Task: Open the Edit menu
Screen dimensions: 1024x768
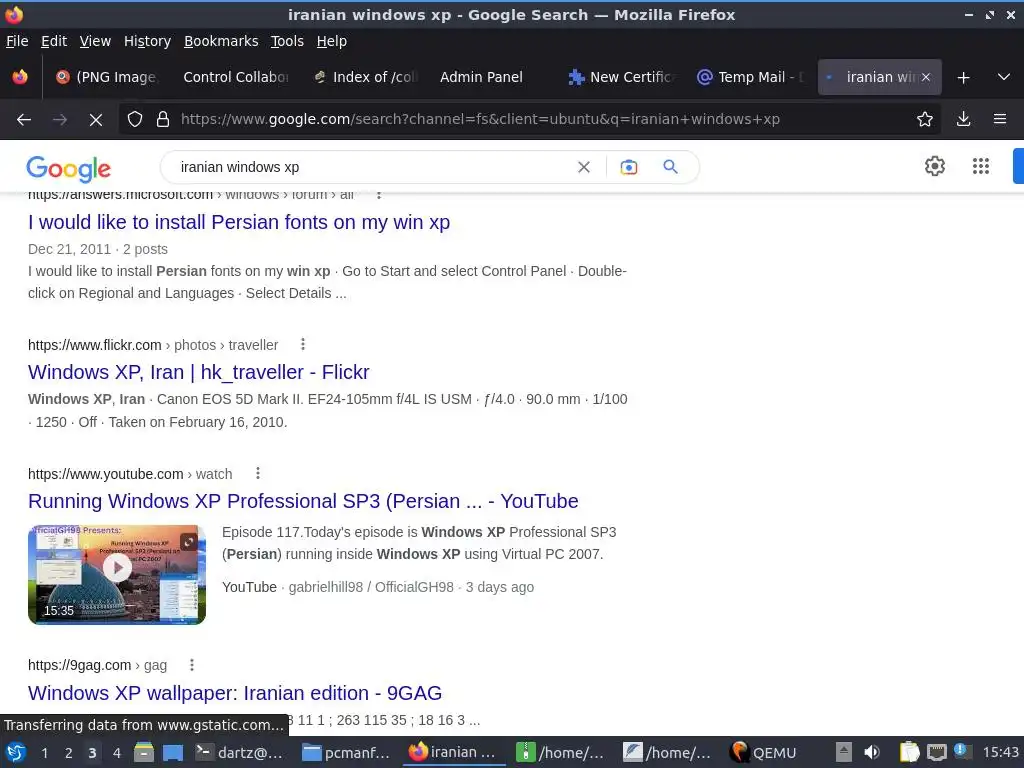Action: point(54,41)
